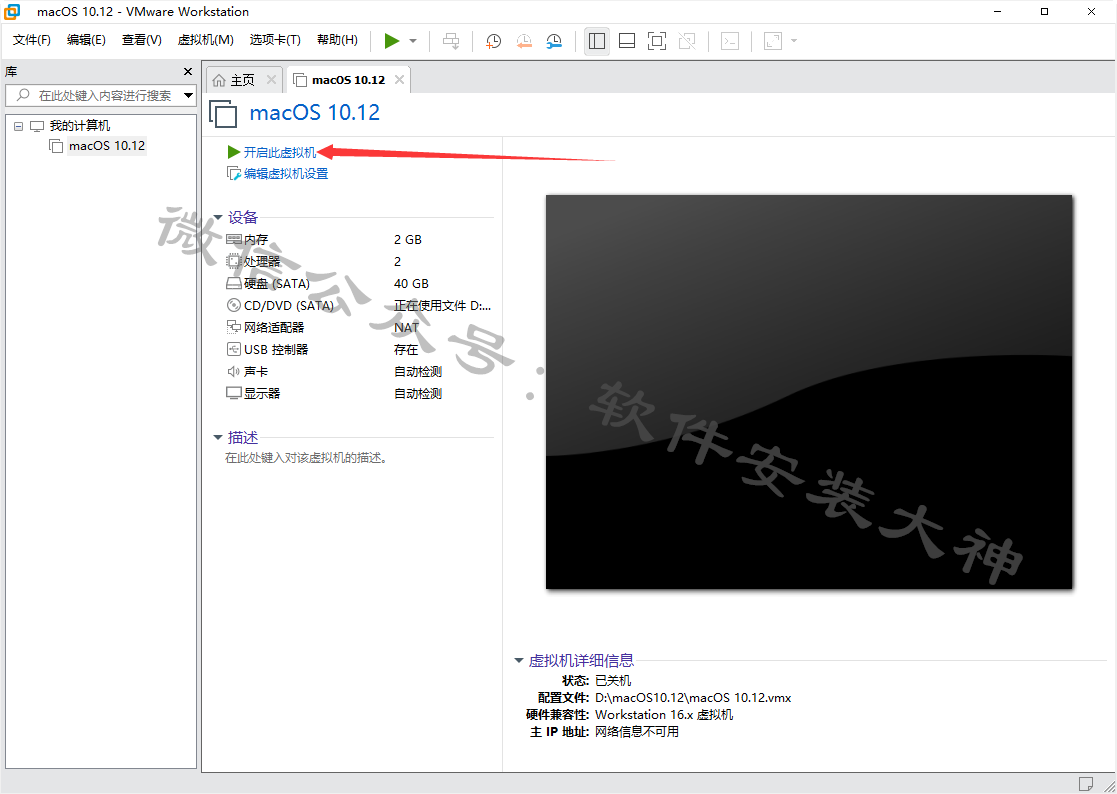This screenshot has height=794, width=1117.
Task: Open the snapshot manager wrench icon
Action: click(554, 41)
